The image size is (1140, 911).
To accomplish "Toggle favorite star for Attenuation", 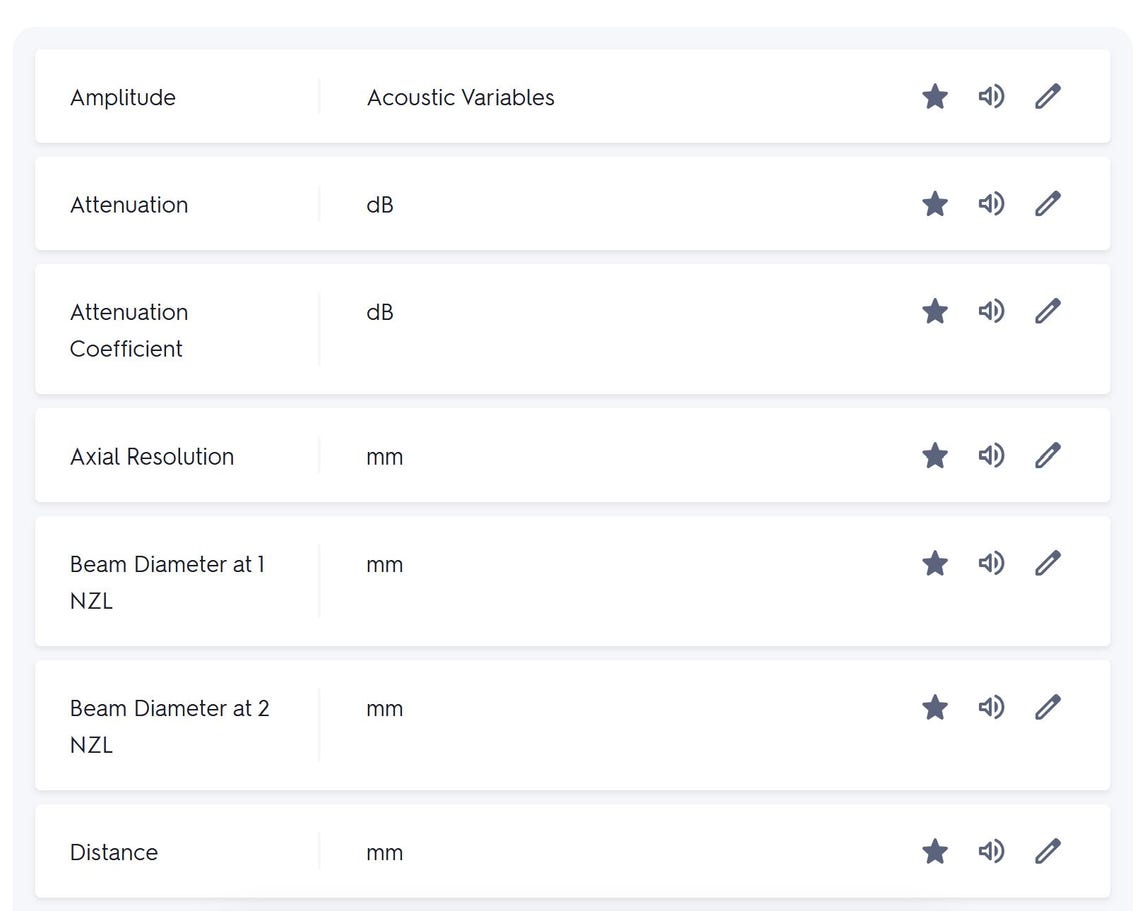I will (934, 203).
